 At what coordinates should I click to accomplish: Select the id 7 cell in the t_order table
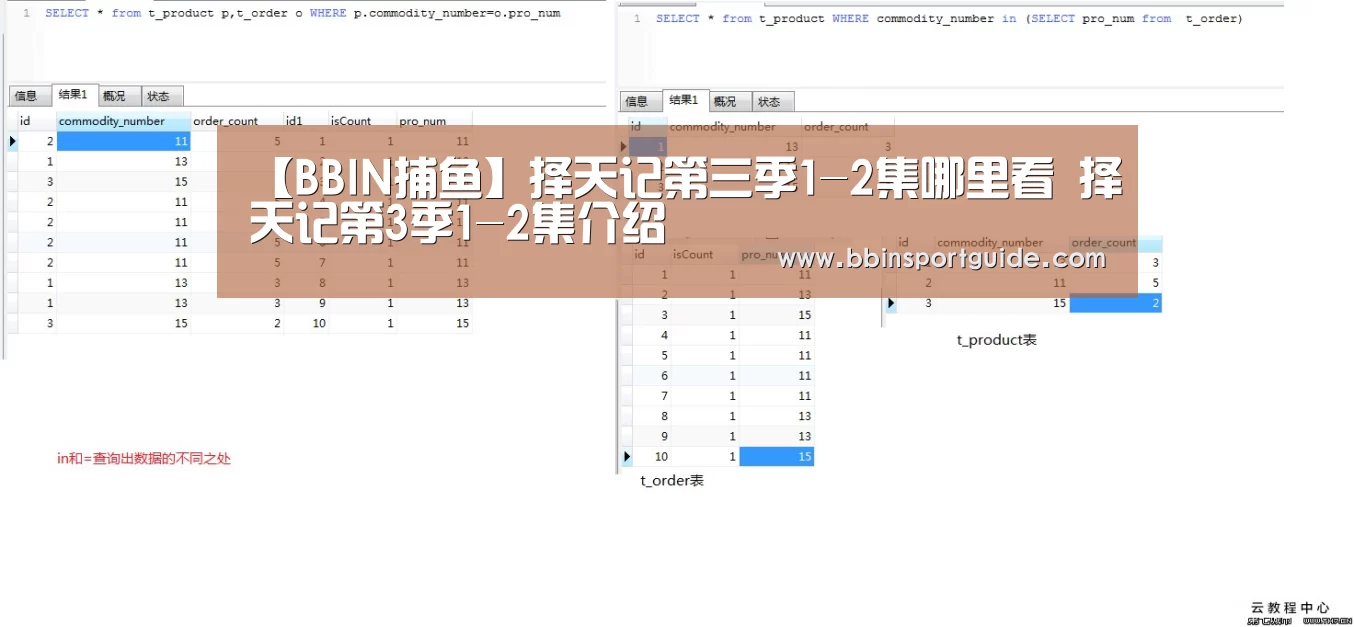(652, 396)
